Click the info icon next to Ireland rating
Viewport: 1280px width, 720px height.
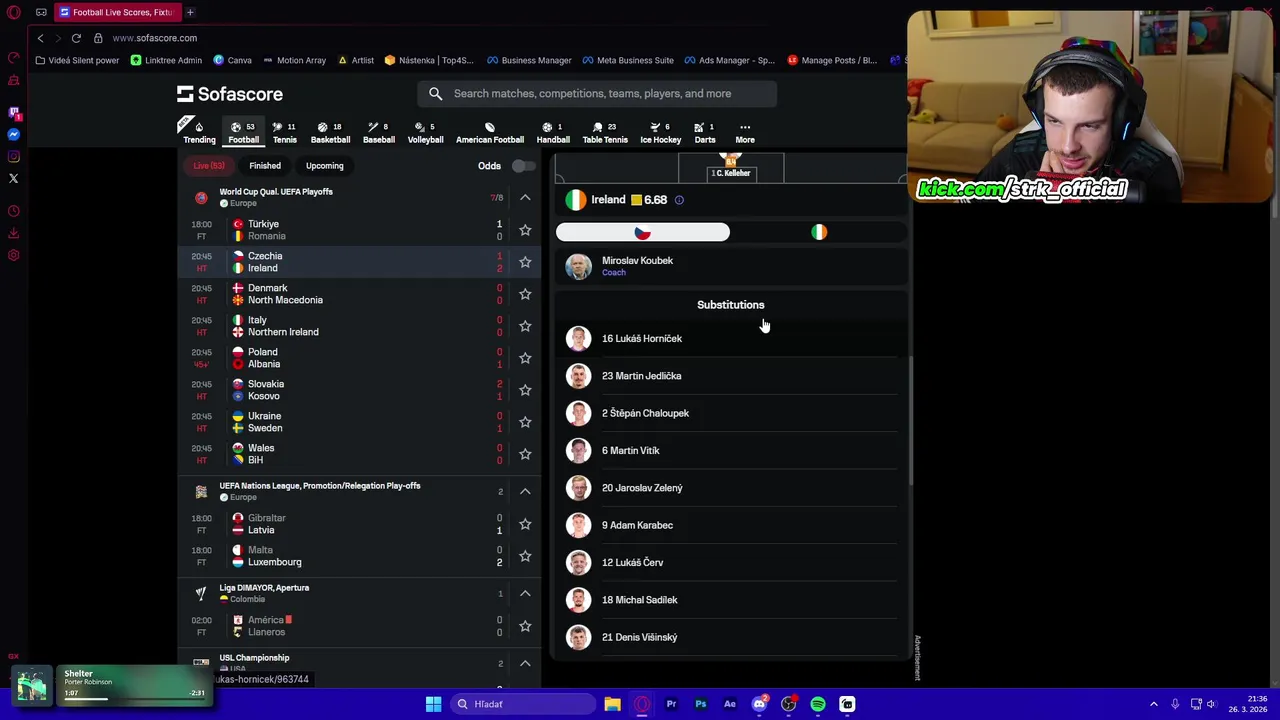679,200
